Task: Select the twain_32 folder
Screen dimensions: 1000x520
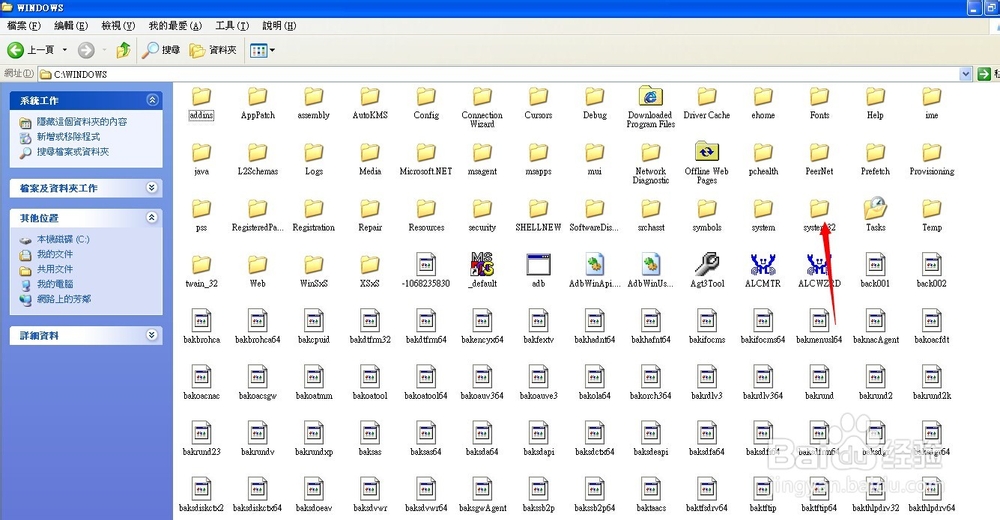Action: pos(201,271)
